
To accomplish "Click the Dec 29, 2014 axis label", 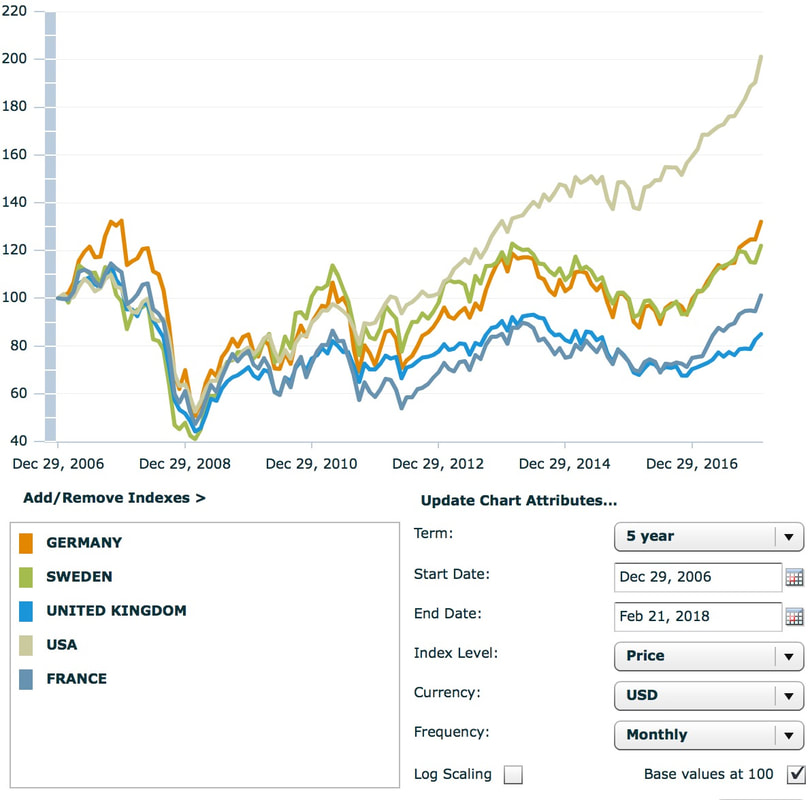I will (565, 464).
